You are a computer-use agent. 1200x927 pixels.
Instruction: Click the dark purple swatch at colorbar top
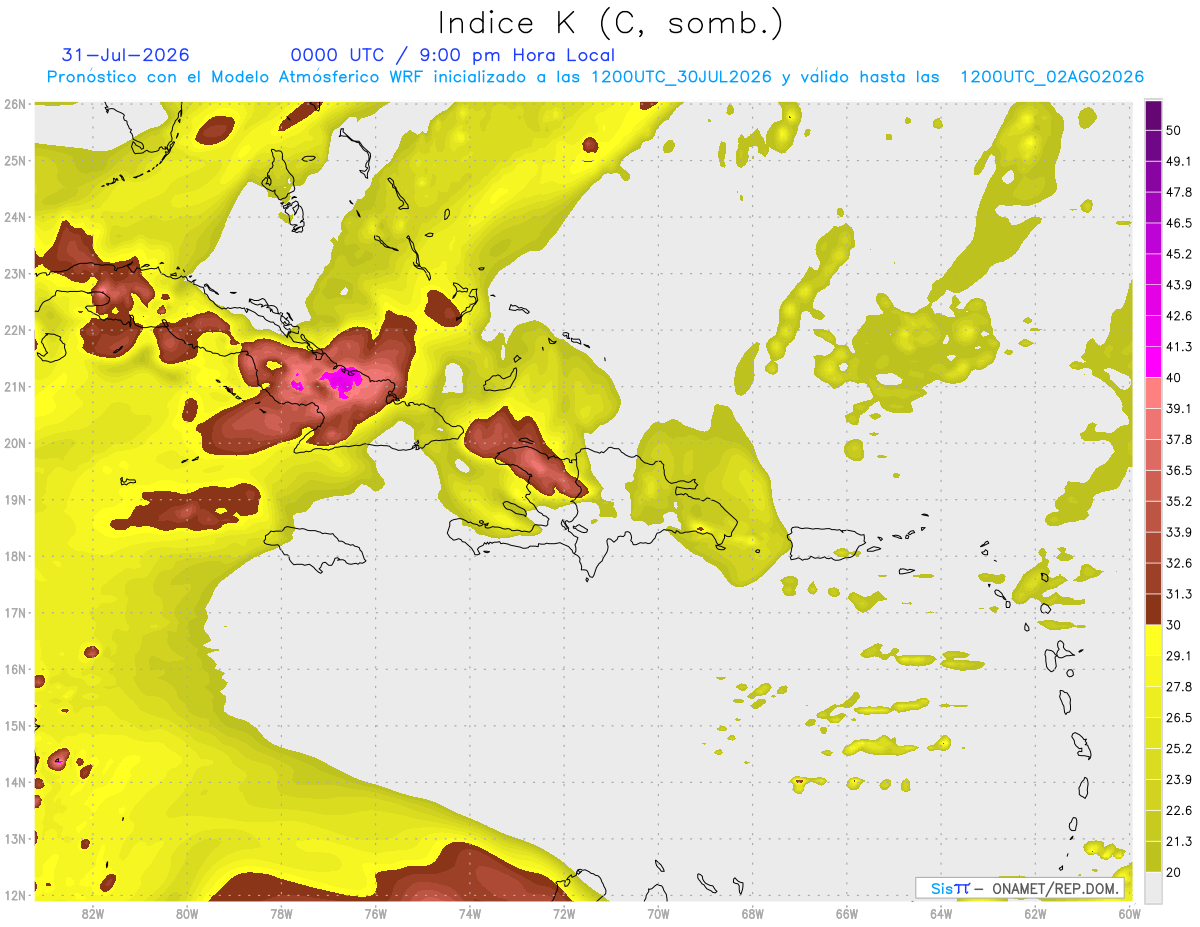coord(1153,116)
